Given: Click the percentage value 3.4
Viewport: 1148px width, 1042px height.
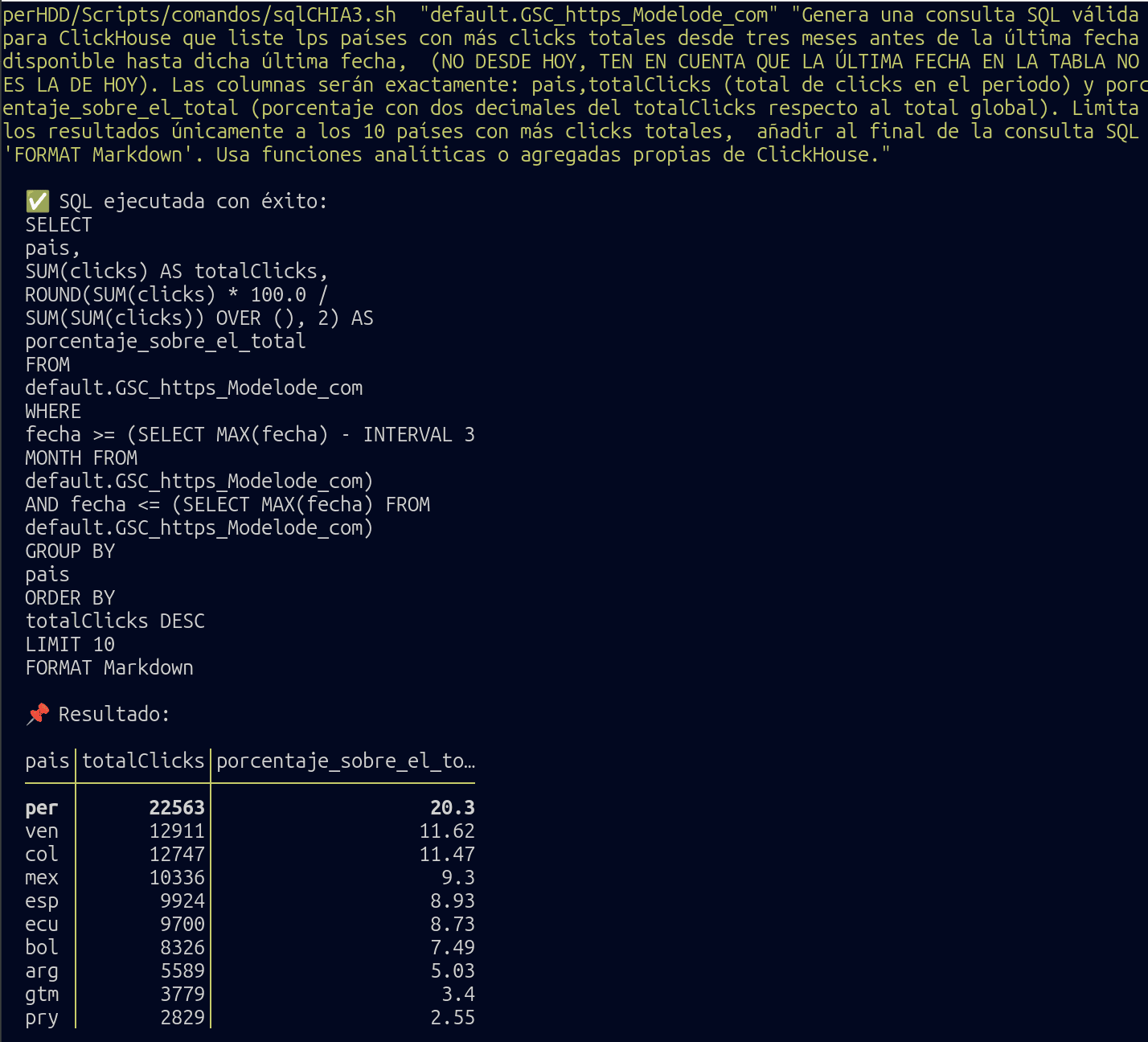Looking at the screenshot, I should coord(458,995).
